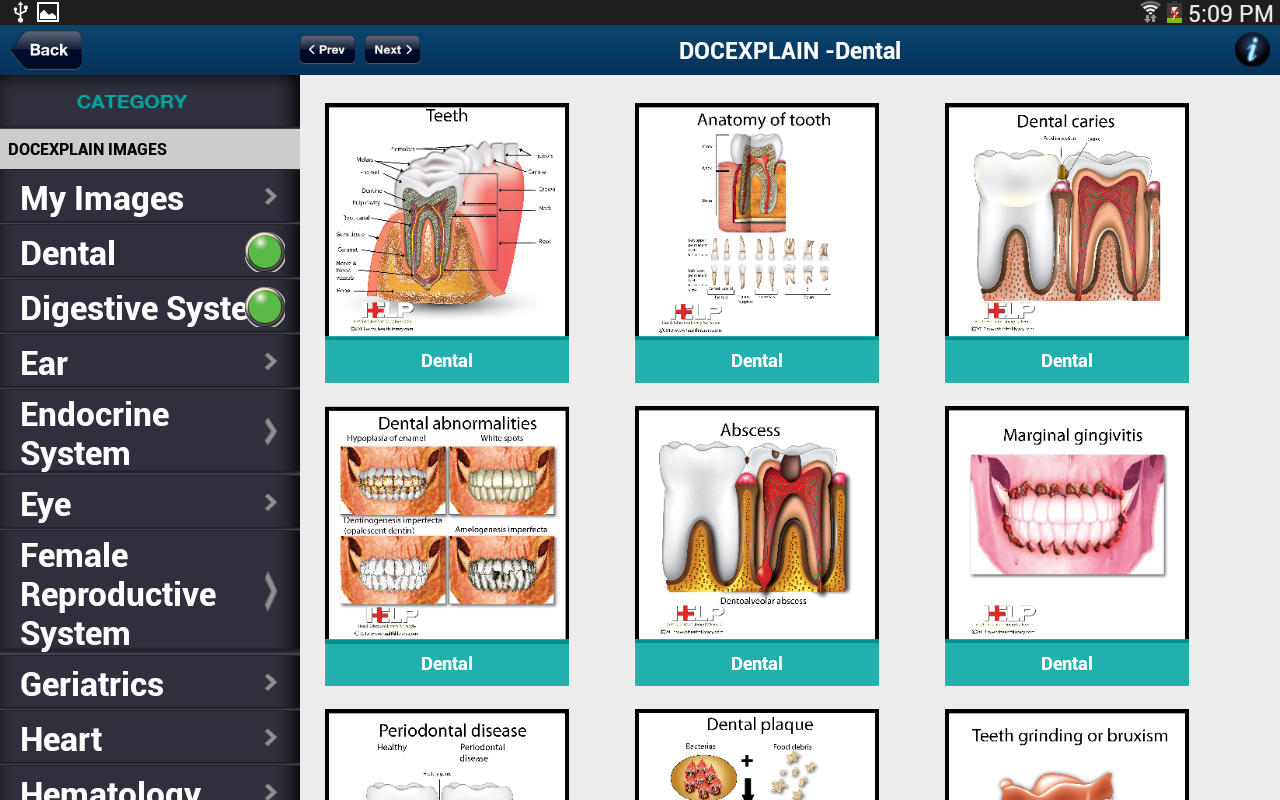
Task: Tap Dental label under Marginal gingivitis
Action: pos(1067,664)
